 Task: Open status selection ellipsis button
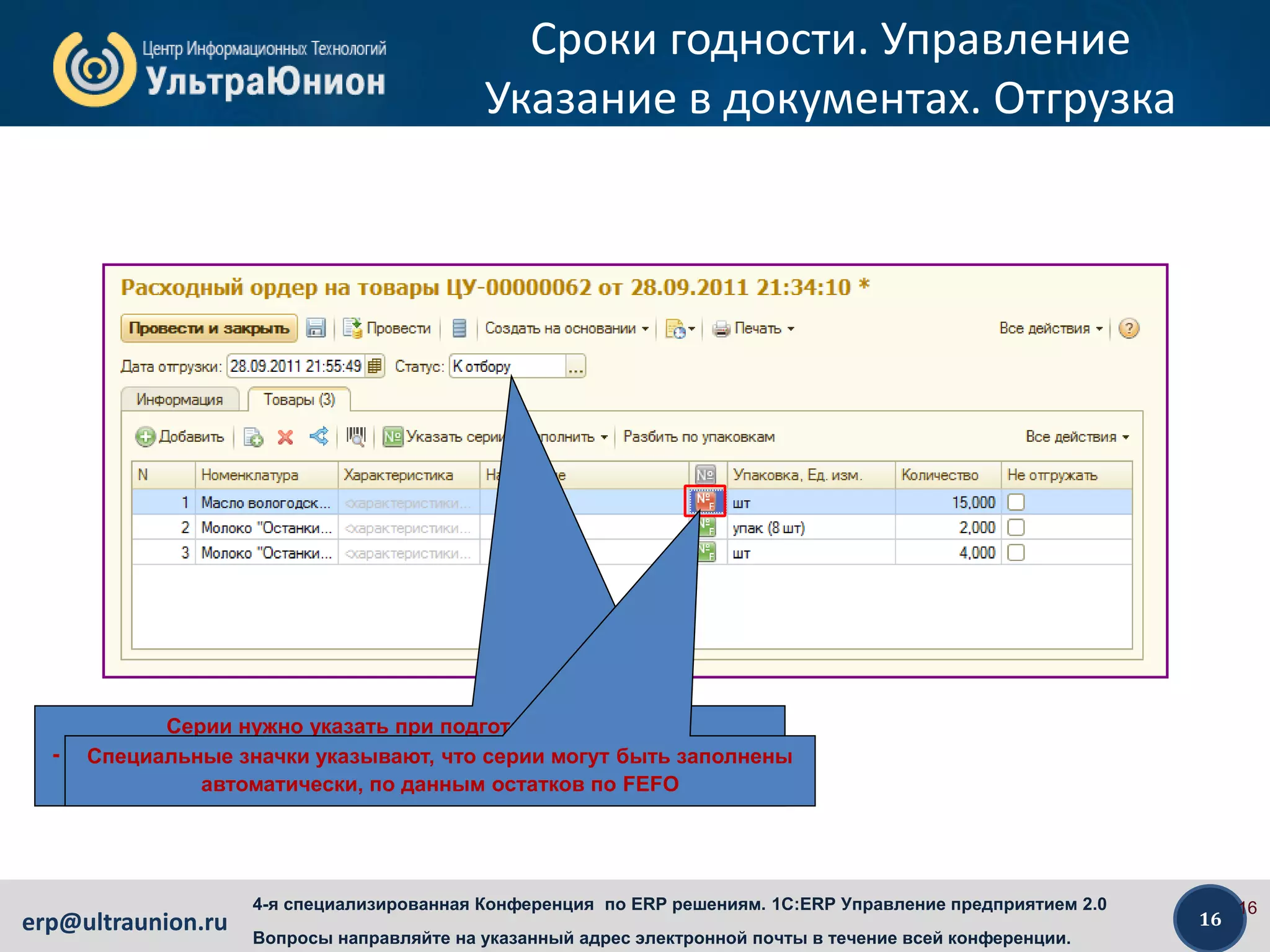point(575,366)
